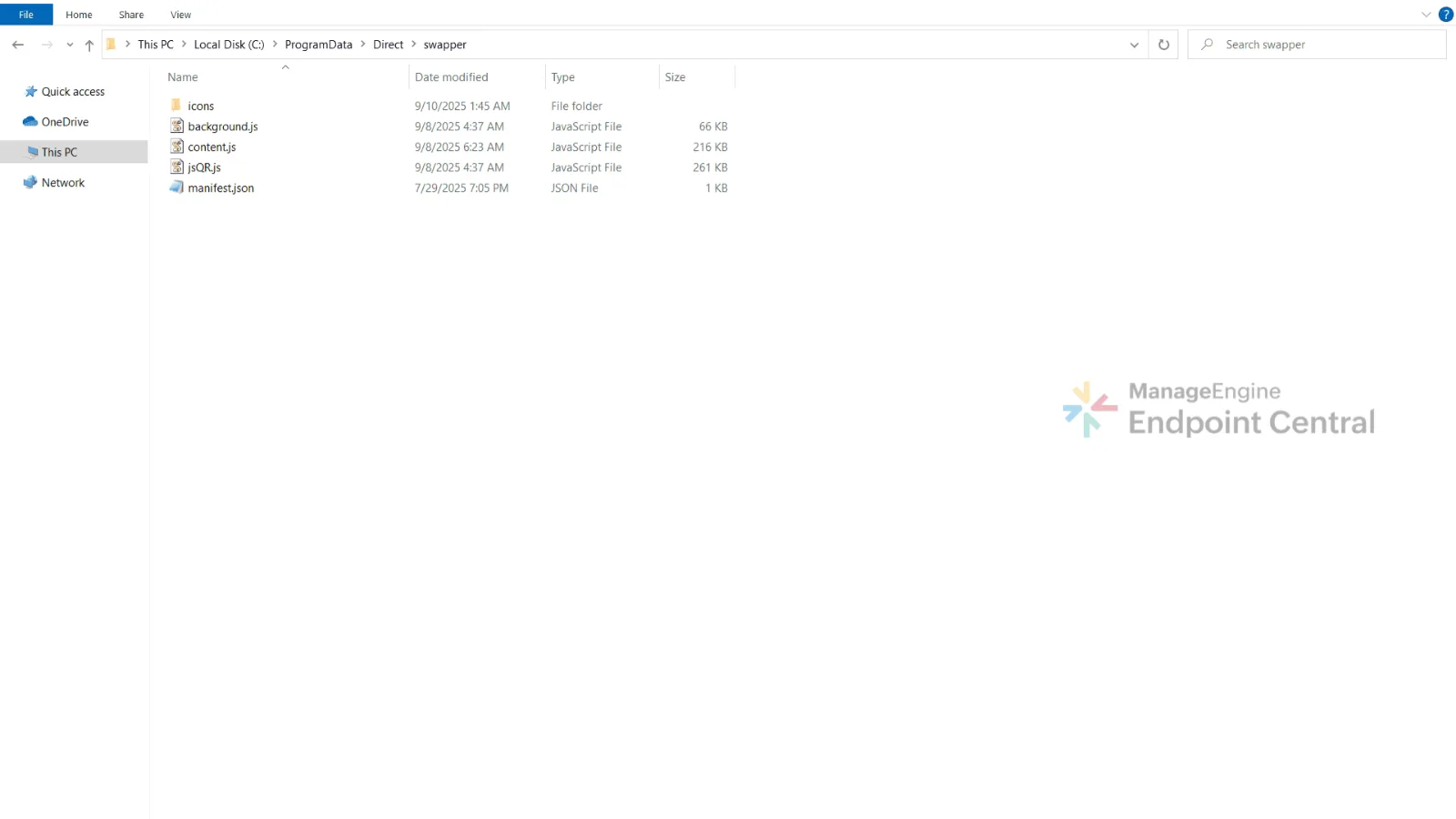Click the date 9/10/2025 1:45 AM

[462, 106]
